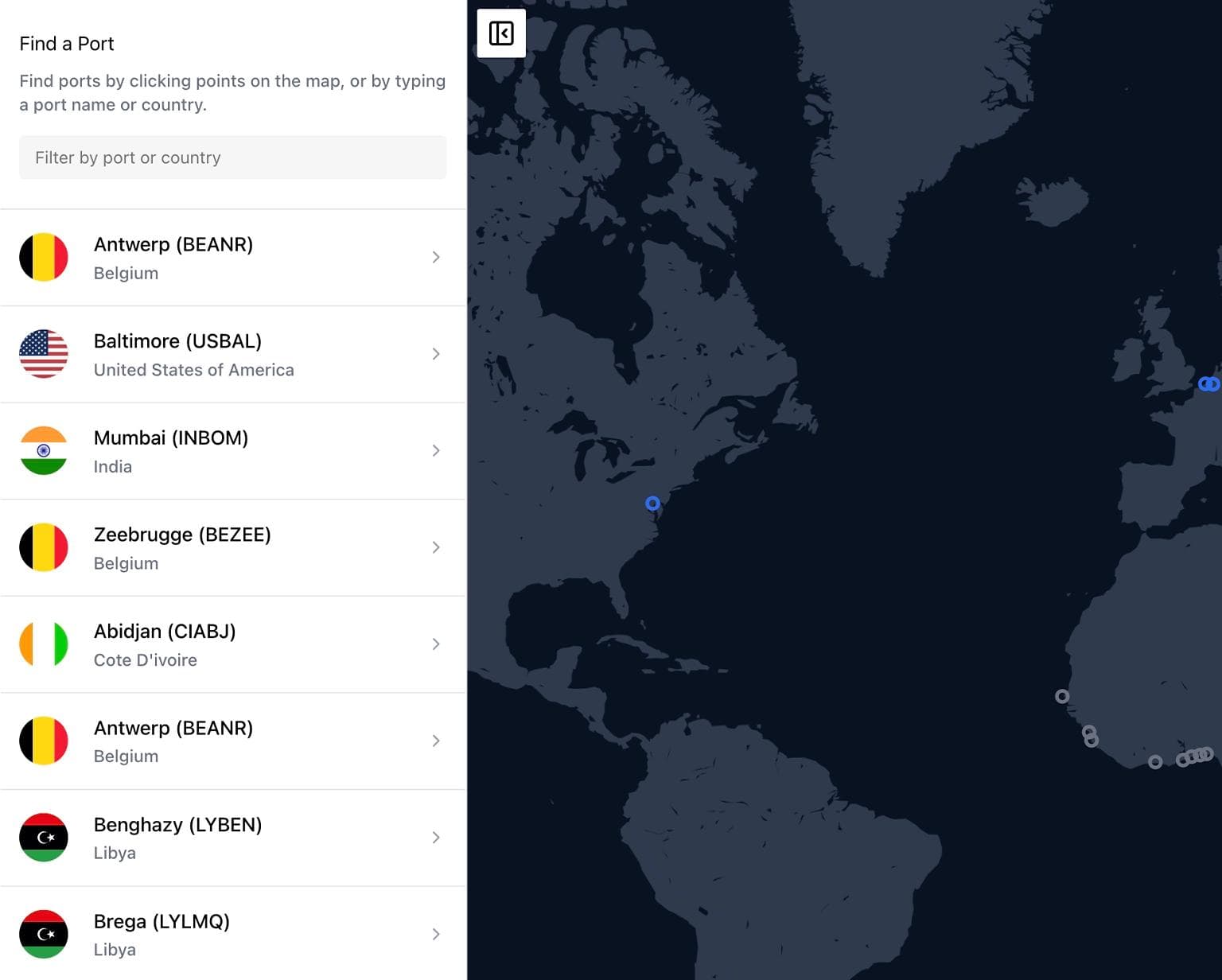Expand the Brega (LYLMQ) chevron arrow

(x=436, y=934)
